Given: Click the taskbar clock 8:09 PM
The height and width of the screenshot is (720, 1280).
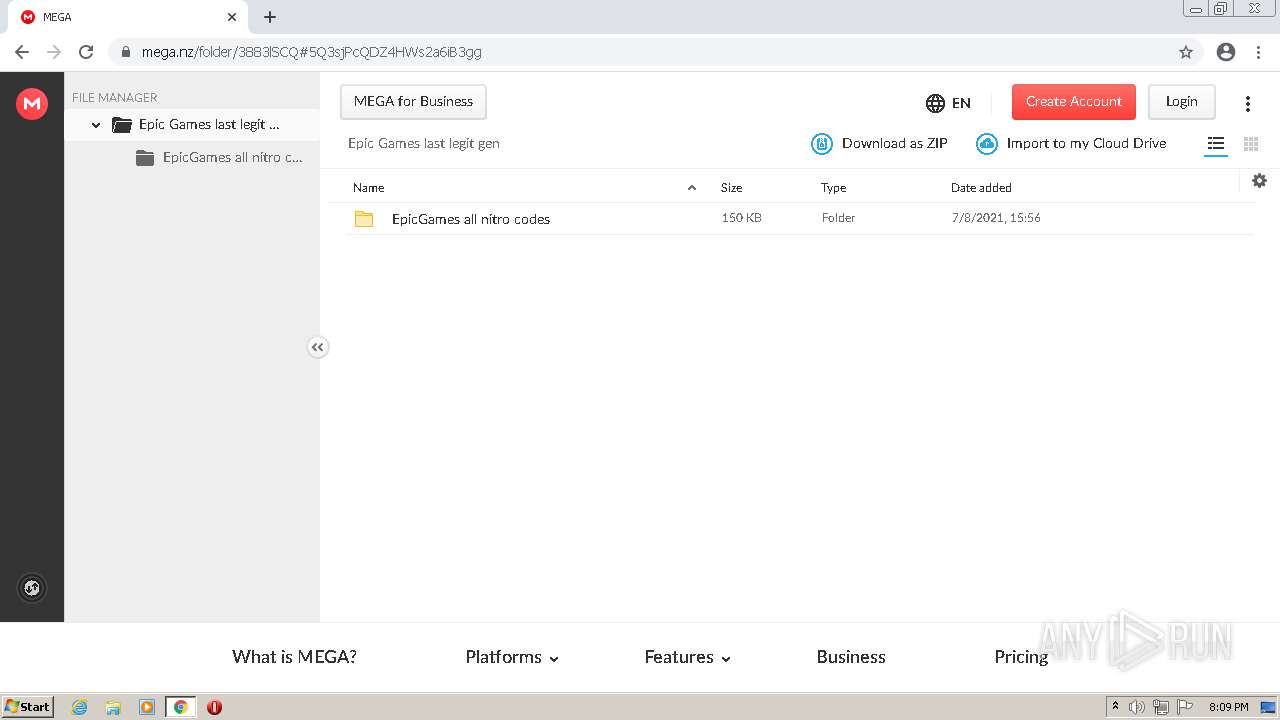Looking at the screenshot, I should (1229, 707).
